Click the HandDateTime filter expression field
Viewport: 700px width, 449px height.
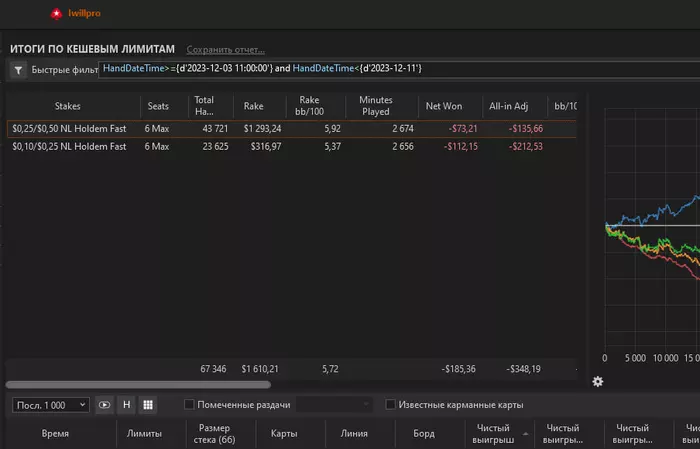click(399, 69)
